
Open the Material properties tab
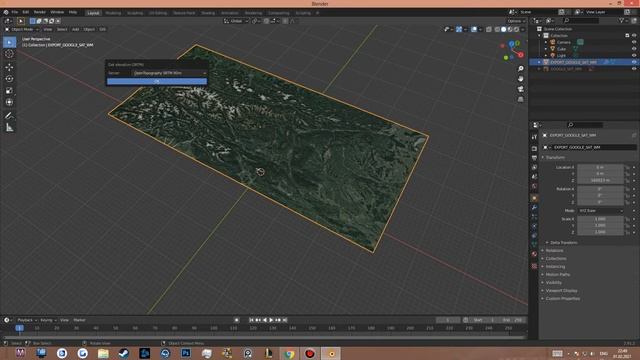coord(534,254)
